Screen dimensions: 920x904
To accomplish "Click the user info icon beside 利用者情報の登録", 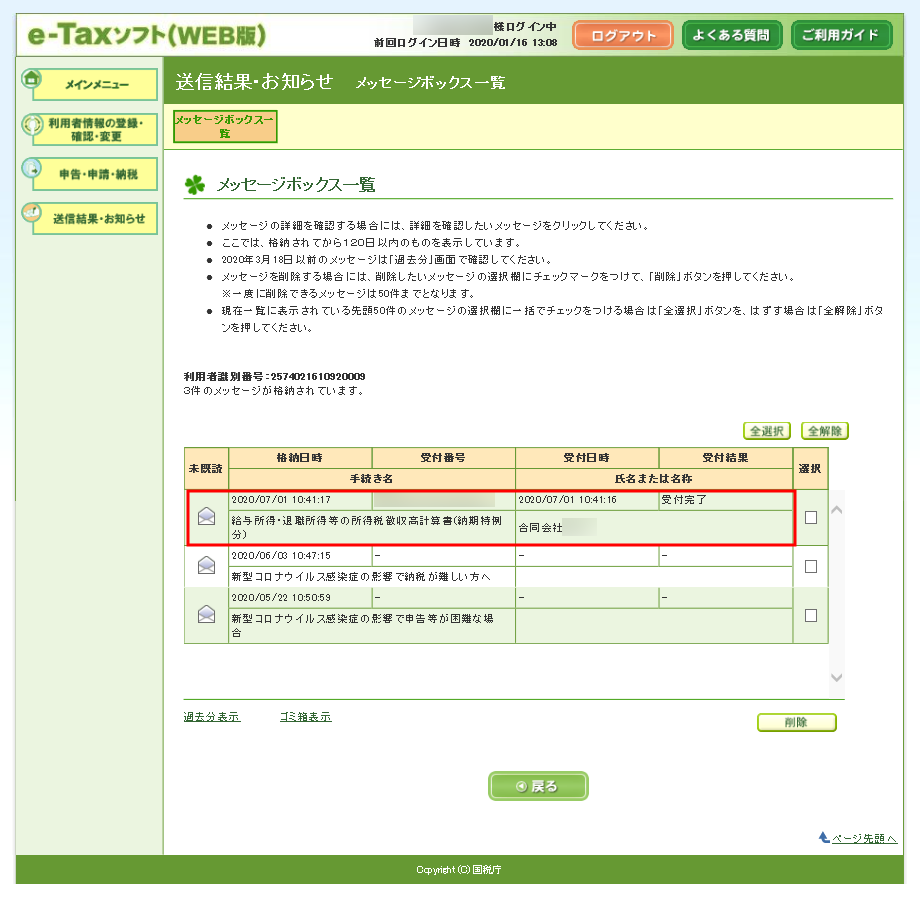I will [31, 126].
